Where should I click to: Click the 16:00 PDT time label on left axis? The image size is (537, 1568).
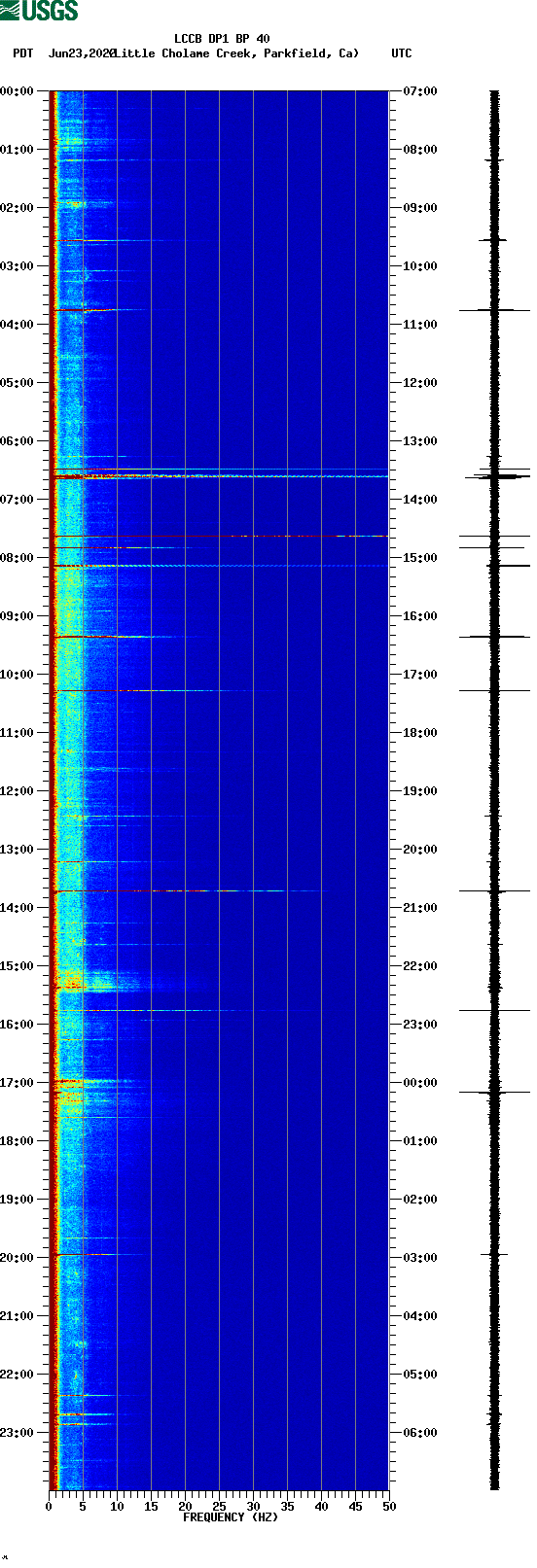(18, 1025)
